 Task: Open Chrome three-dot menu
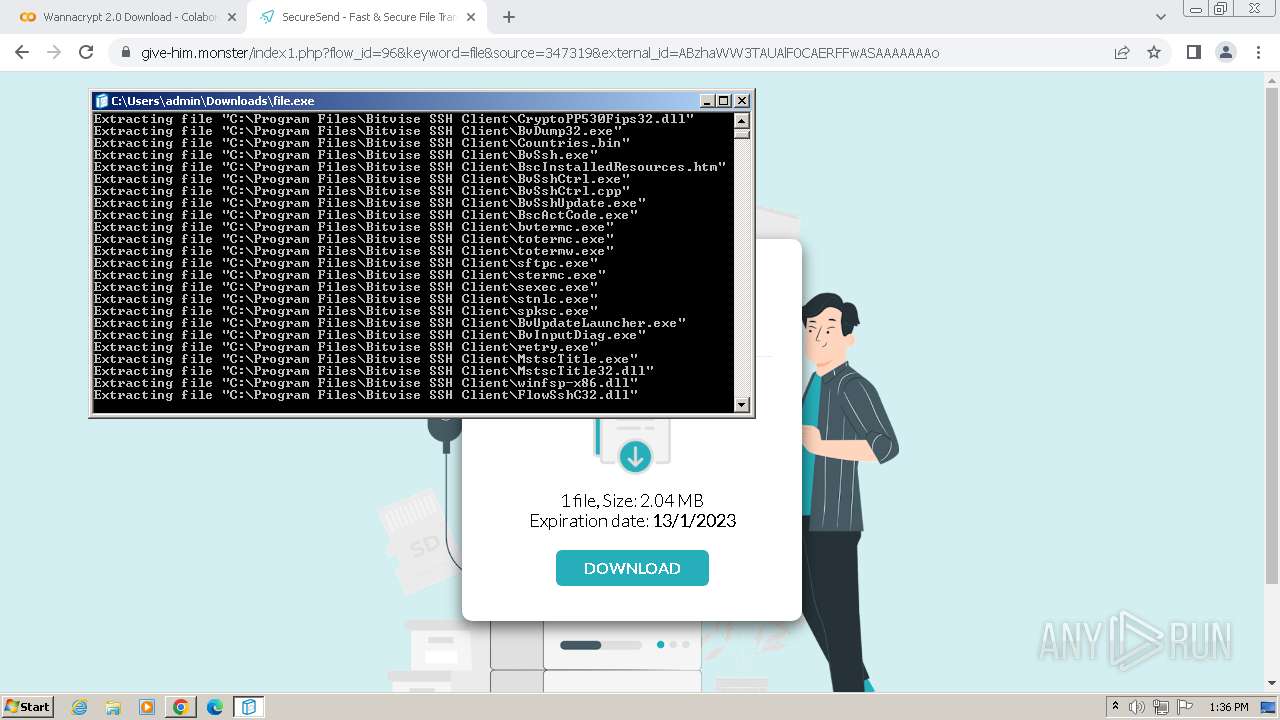point(1257,52)
